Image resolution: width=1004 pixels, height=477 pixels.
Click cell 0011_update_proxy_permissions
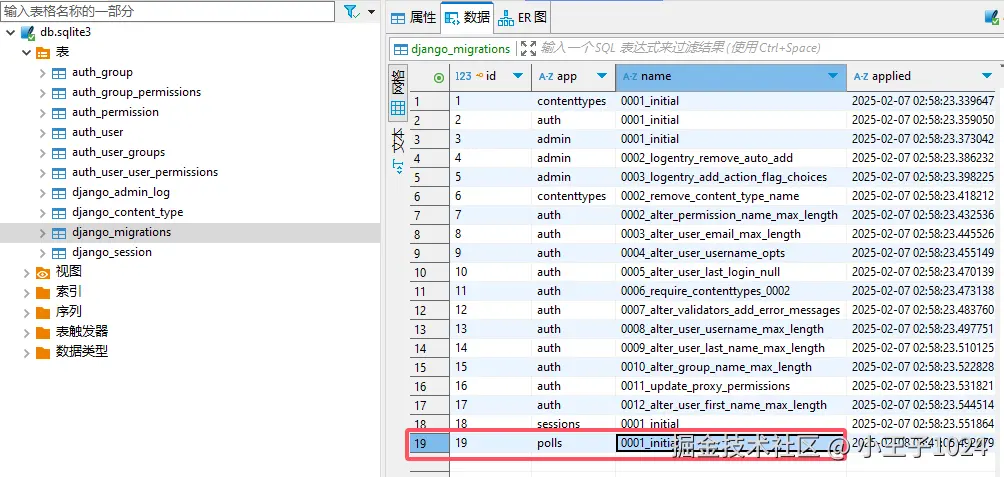[731, 386]
